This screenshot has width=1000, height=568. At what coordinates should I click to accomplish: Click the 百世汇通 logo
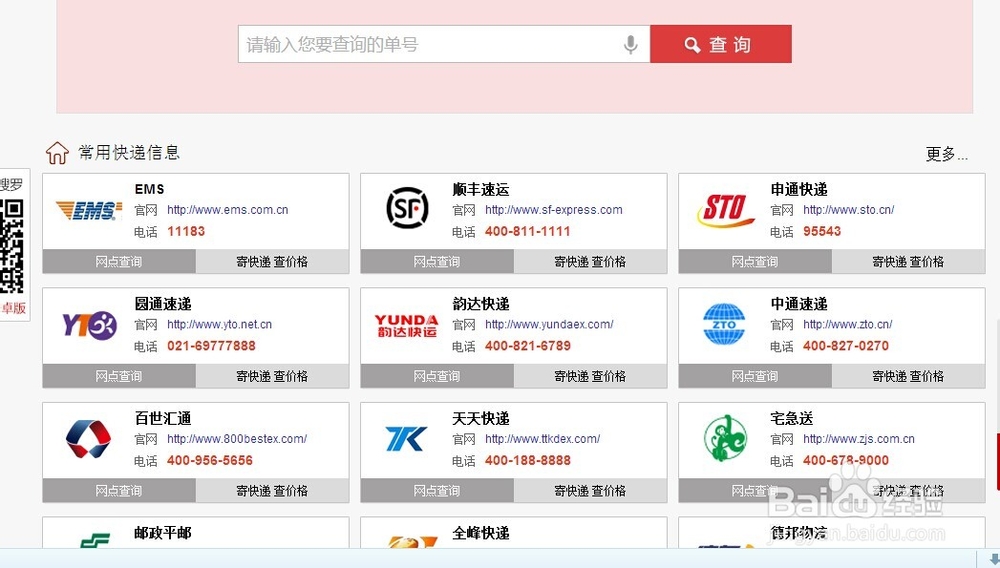pyautogui.click(x=89, y=439)
